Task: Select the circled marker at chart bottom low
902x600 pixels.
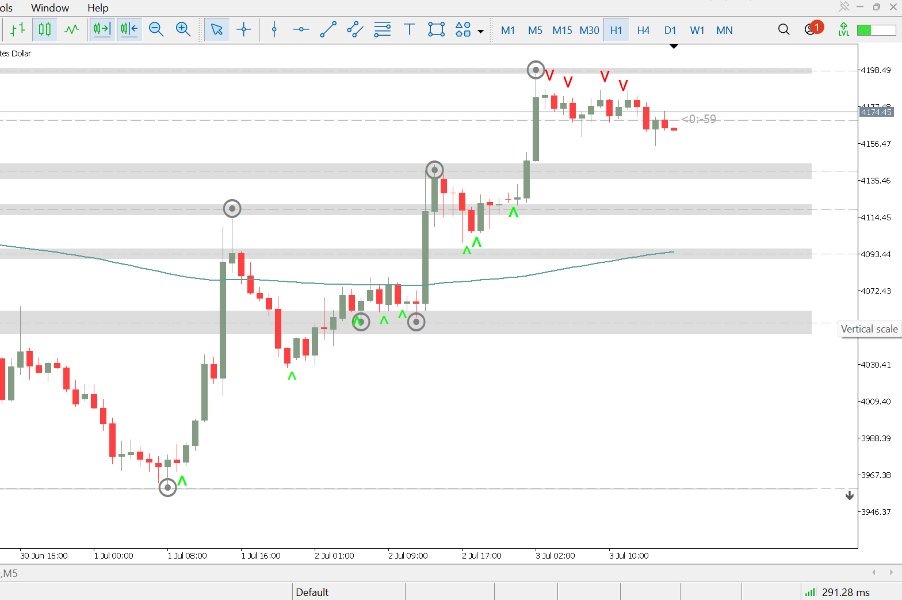Action: click(x=167, y=488)
